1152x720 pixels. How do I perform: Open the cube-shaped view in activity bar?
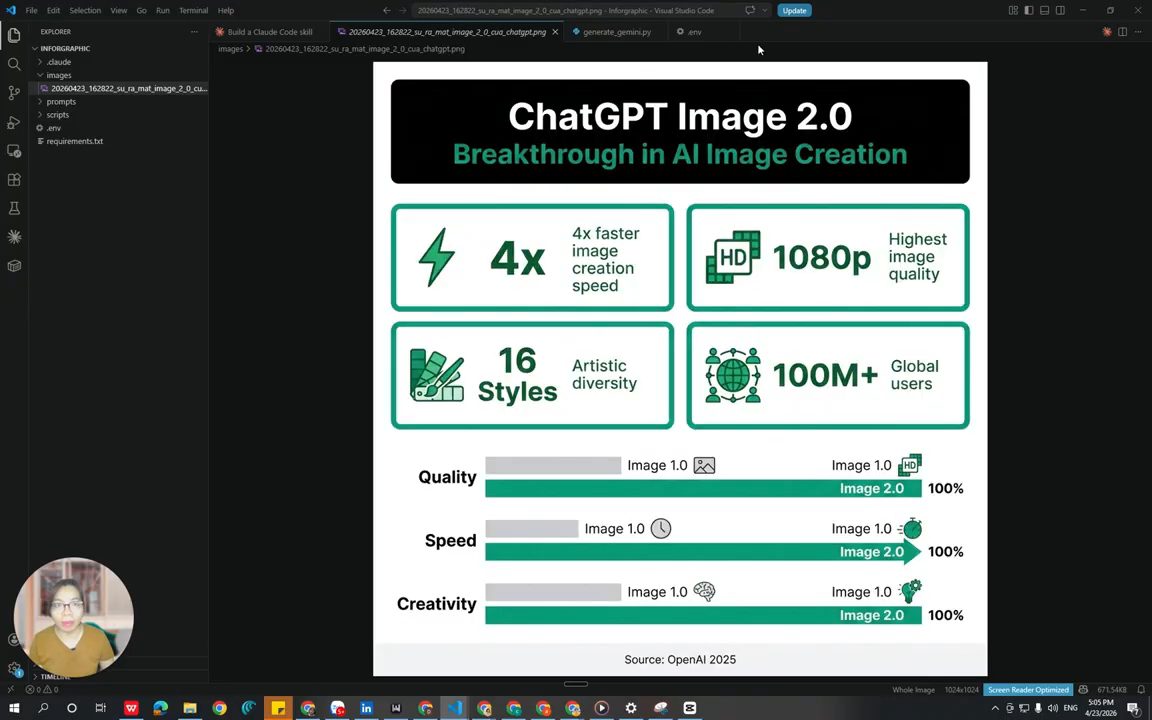pos(14,266)
